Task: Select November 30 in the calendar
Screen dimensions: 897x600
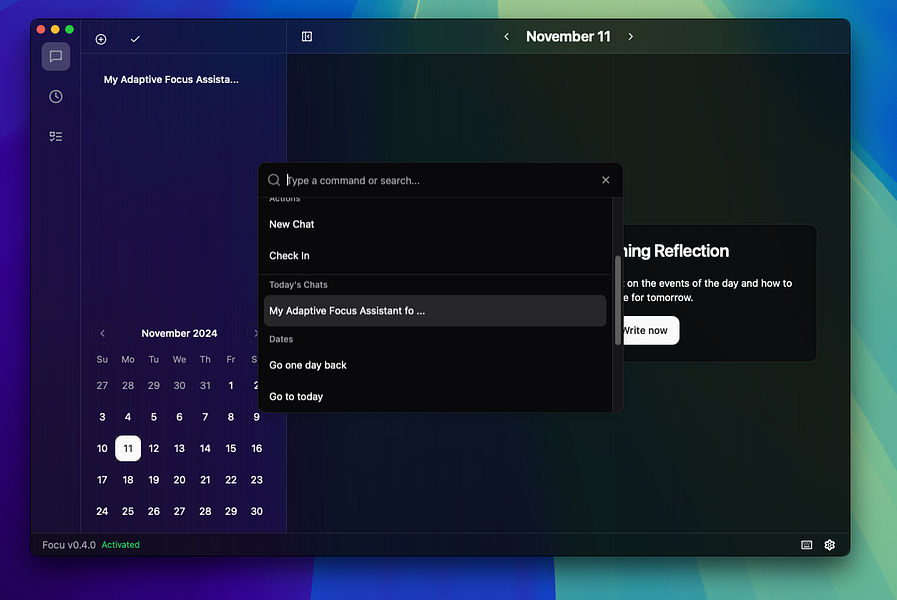Action: pyautogui.click(x=256, y=511)
